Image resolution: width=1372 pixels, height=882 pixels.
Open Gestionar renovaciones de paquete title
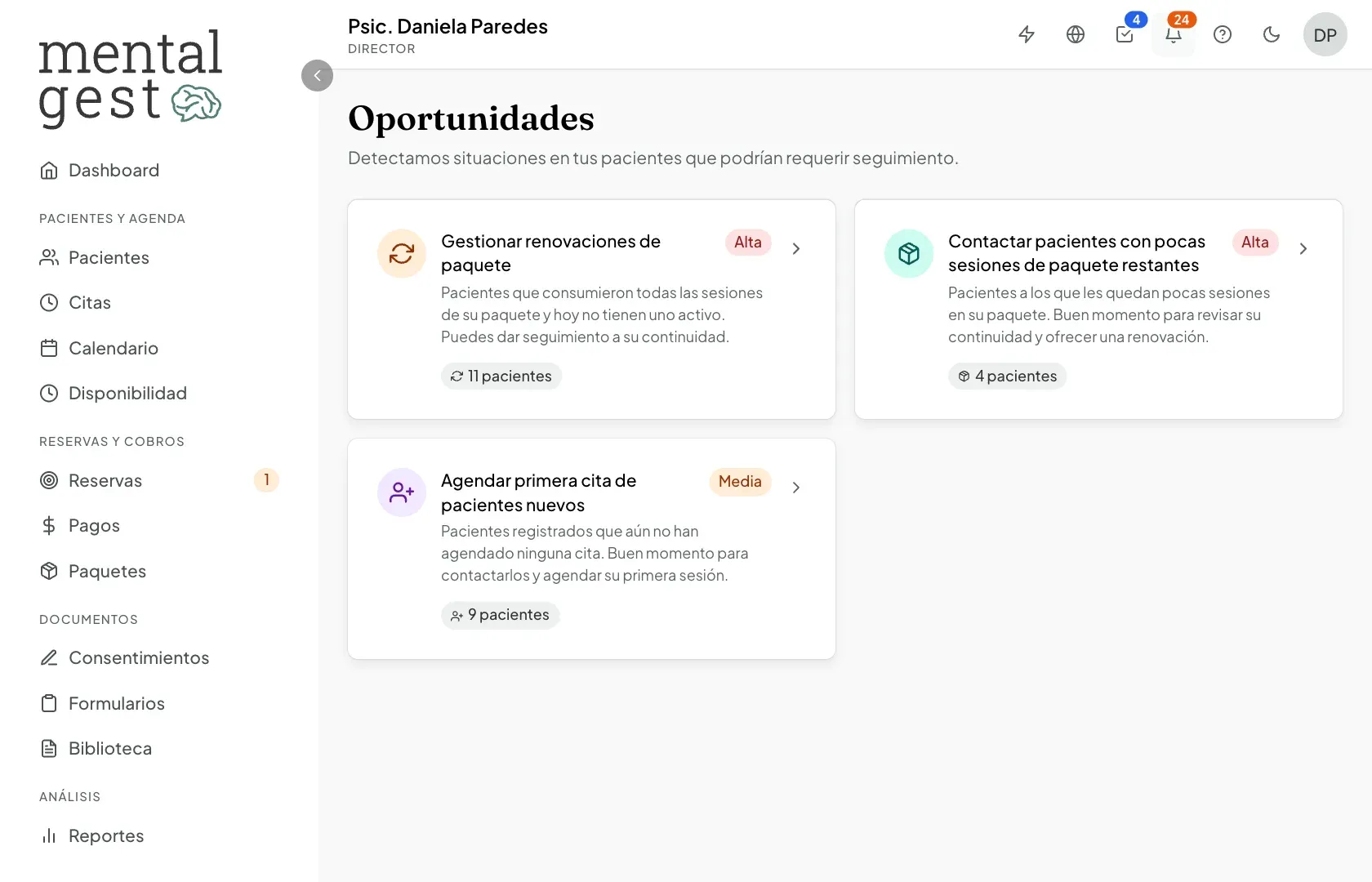click(550, 253)
